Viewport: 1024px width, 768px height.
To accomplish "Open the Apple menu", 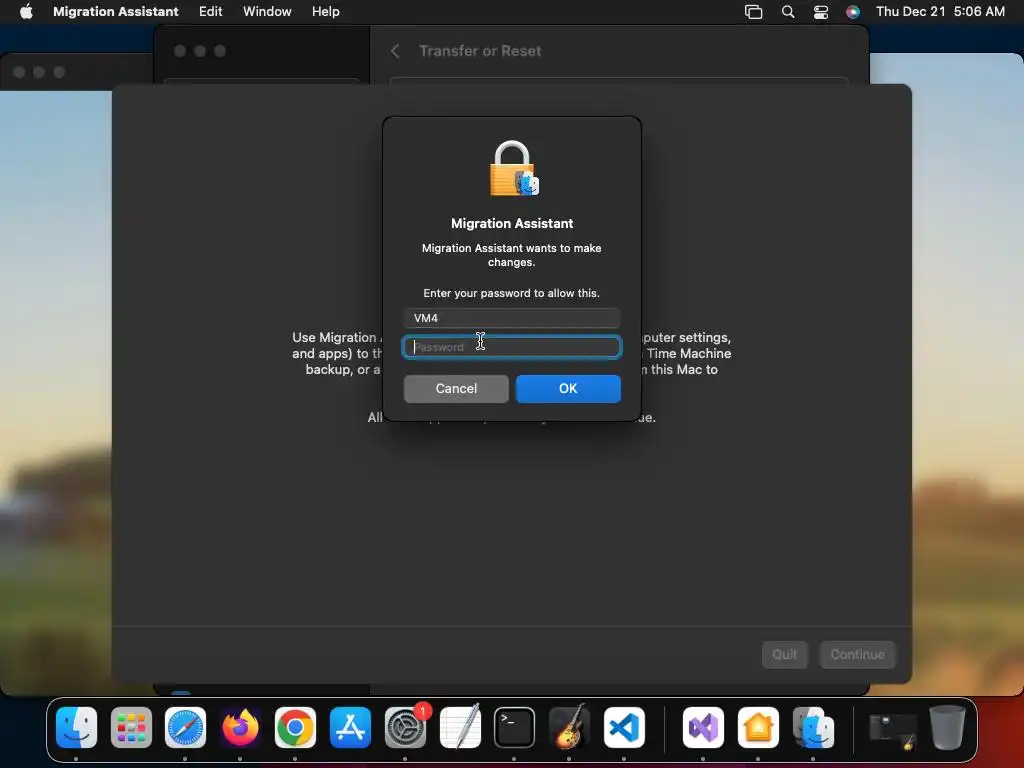I will coord(26,11).
